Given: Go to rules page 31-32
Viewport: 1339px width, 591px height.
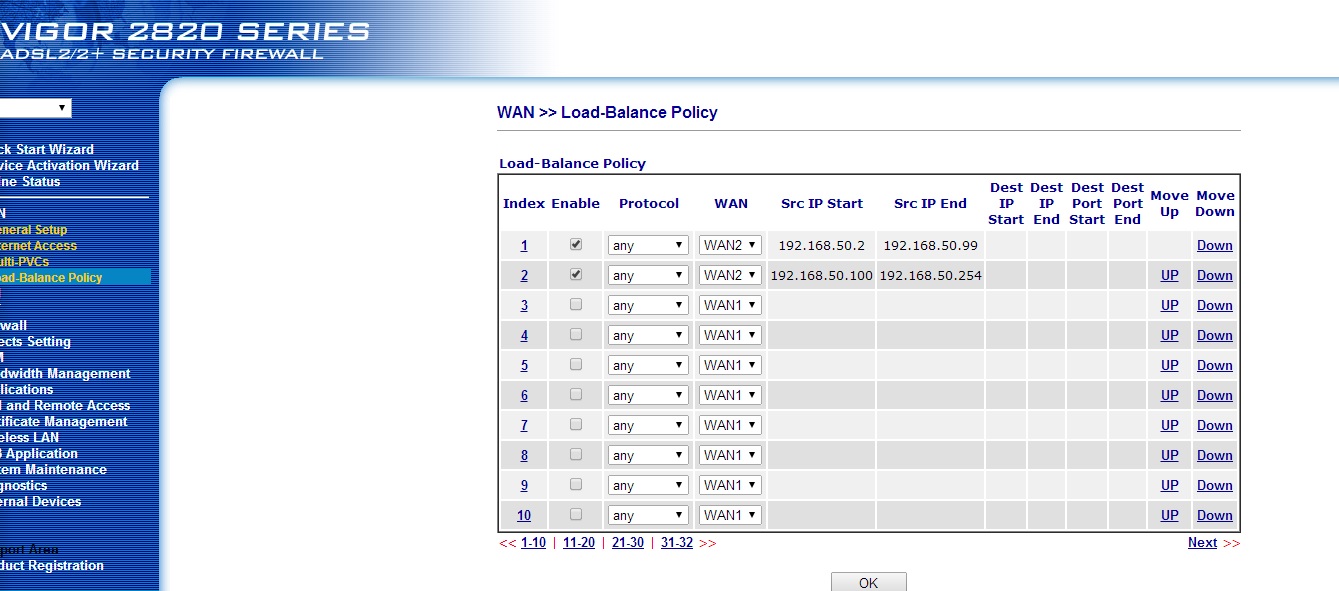Looking at the screenshot, I should point(677,543).
